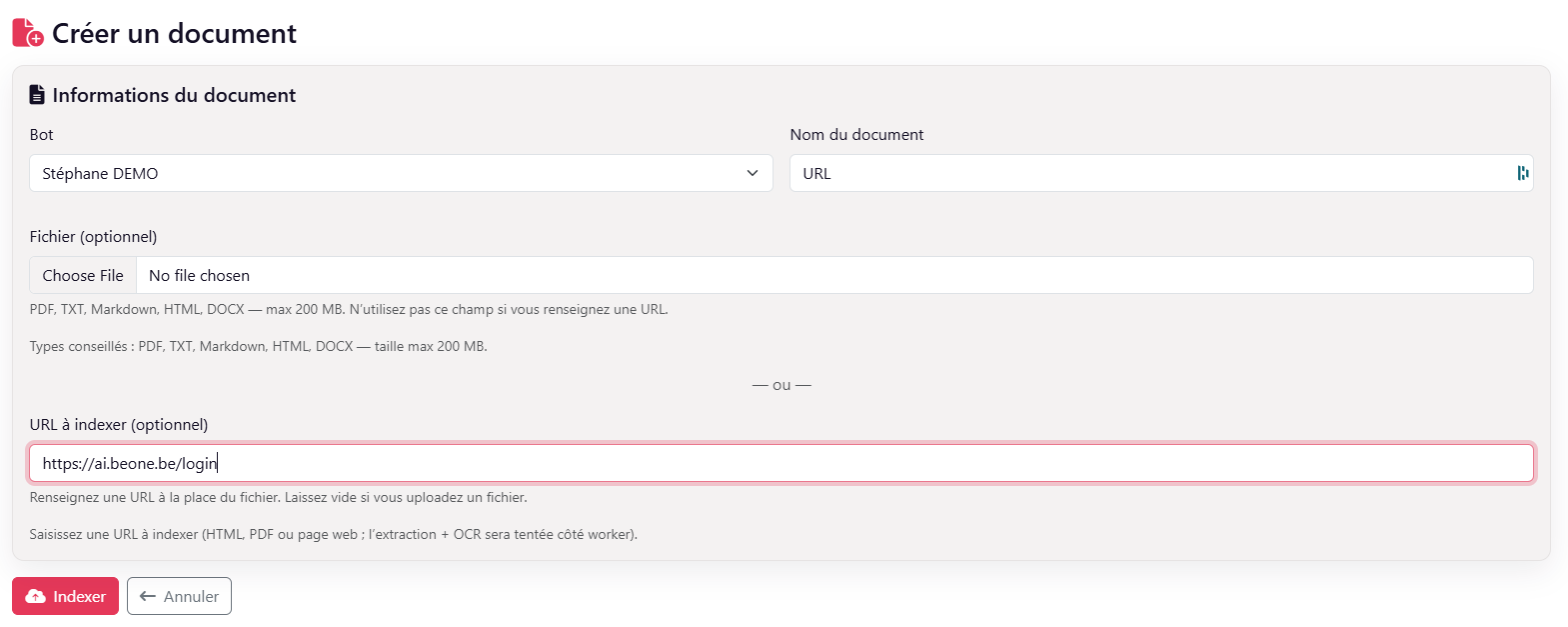Click the green icon inside the Nom du document field
Screen dimensions: 1568x627
[x=1522, y=173]
